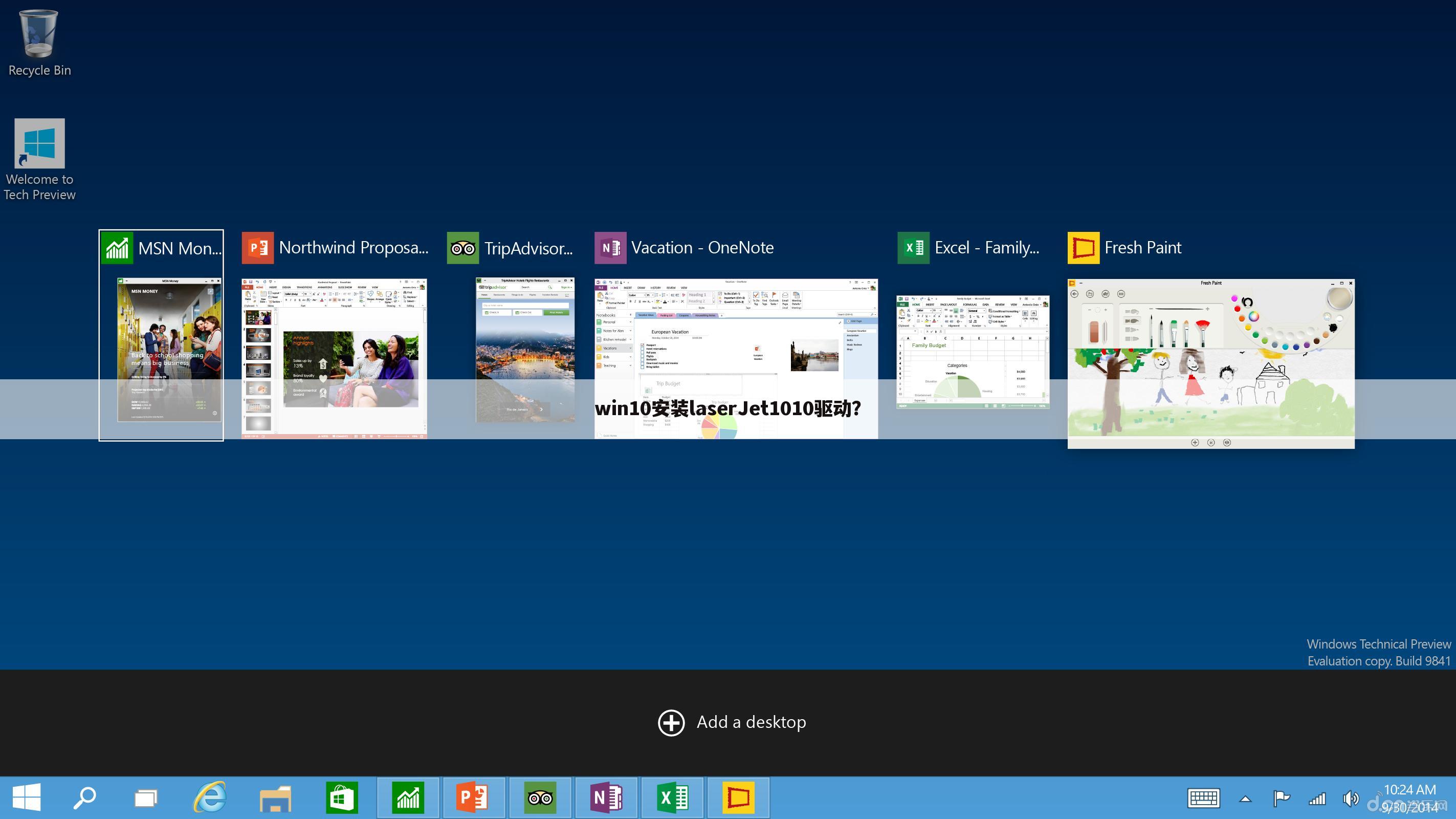This screenshot has width=1456, height=819.
Task: Switch to PowerPoint via taskbar icon
Action: coord(474,798)
